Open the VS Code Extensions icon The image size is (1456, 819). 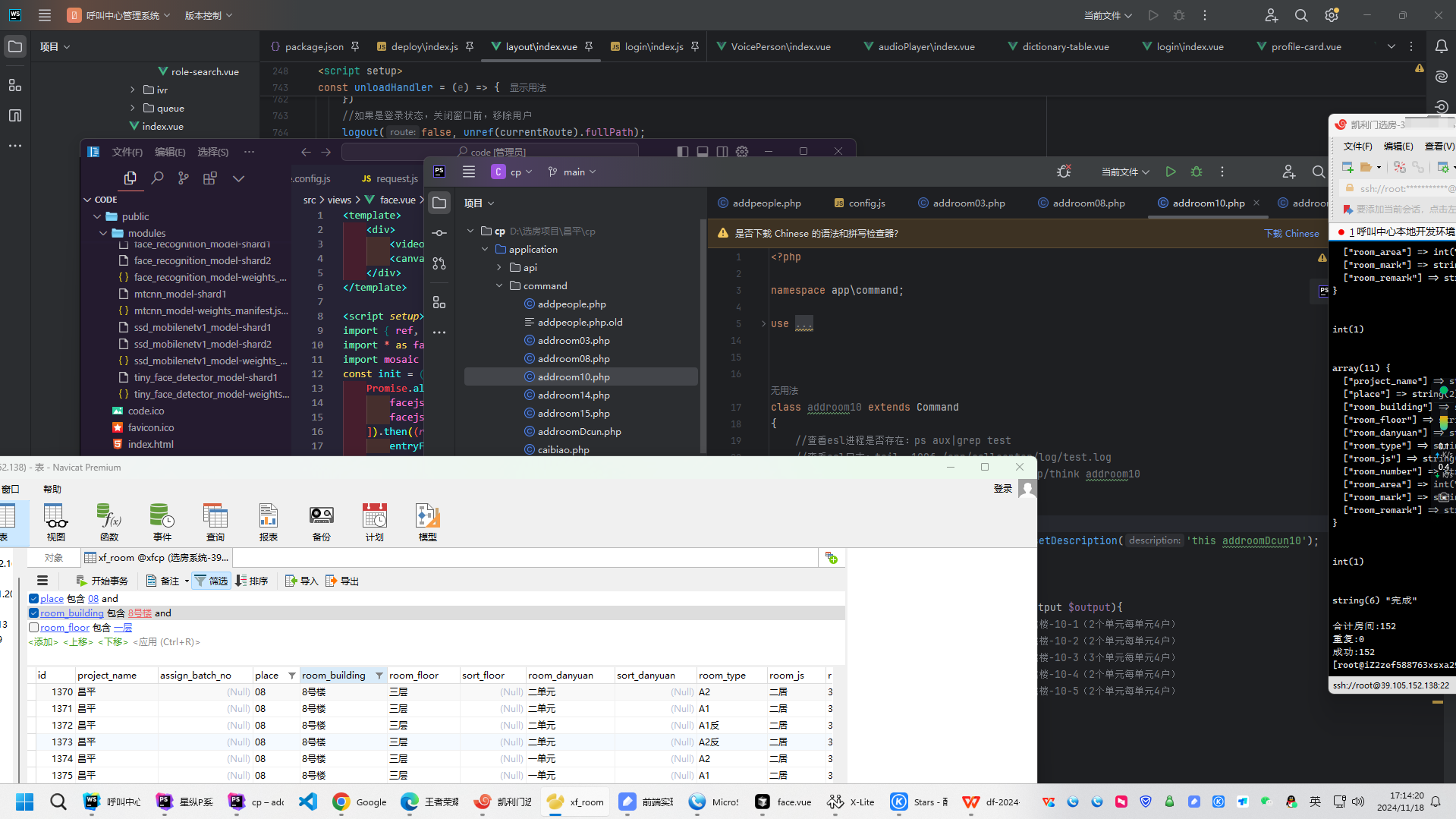tap(210, 178)
